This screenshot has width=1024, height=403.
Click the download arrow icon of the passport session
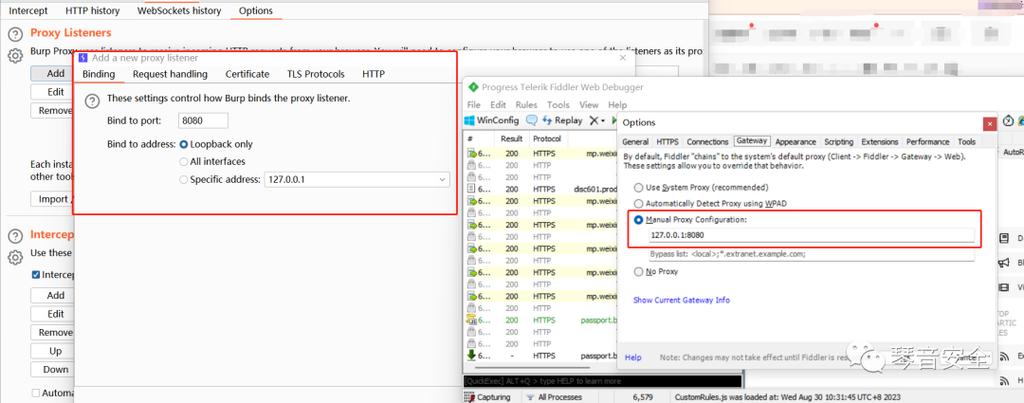(x=471, y=355)
